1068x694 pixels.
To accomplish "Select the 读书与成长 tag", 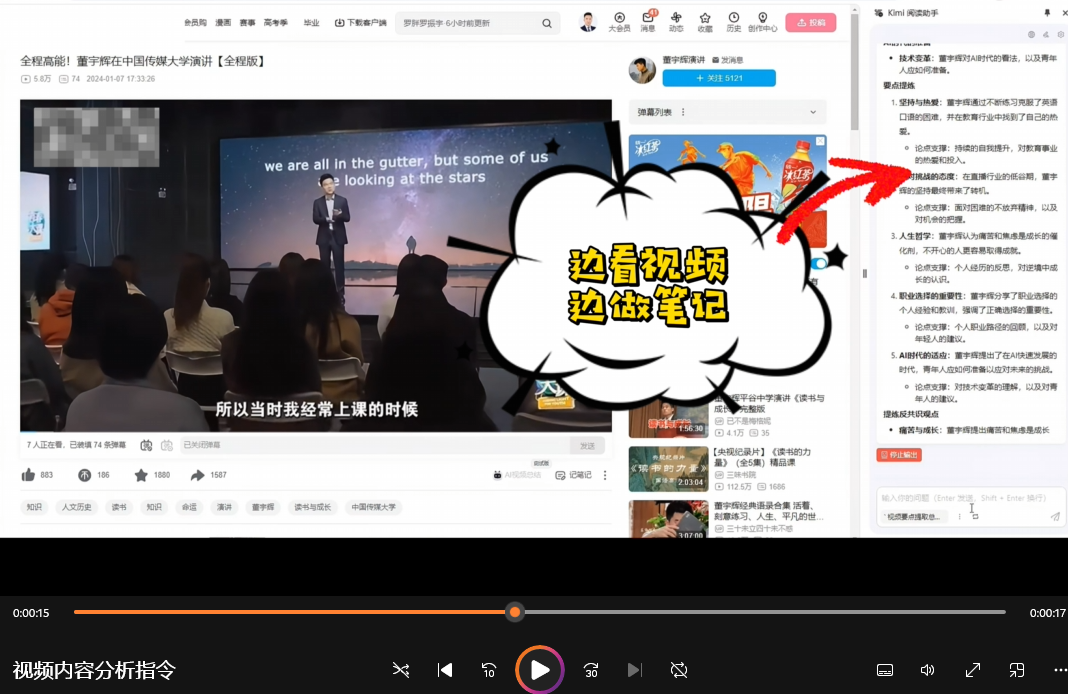I will click(x=313, y=507).
